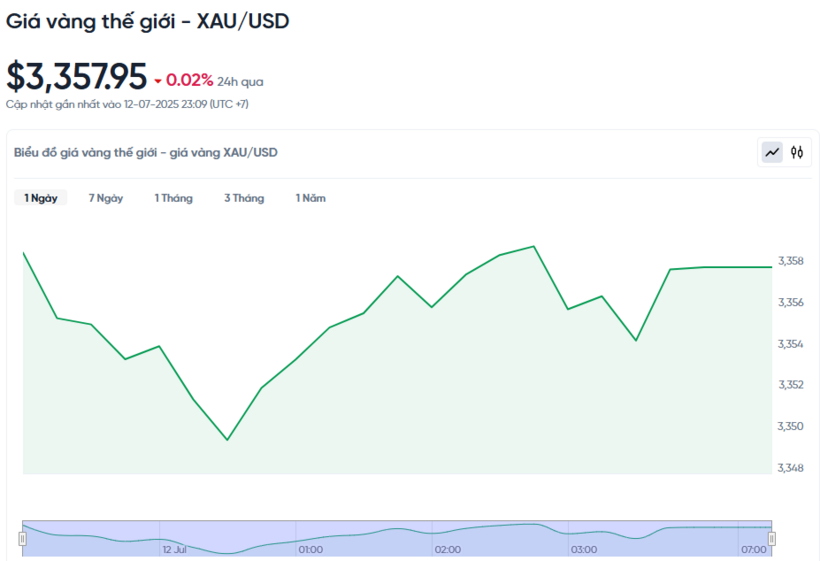Viewport: 820px width, 561px height.
Task: Click the $3,357.95 price display
Action: 76,76
